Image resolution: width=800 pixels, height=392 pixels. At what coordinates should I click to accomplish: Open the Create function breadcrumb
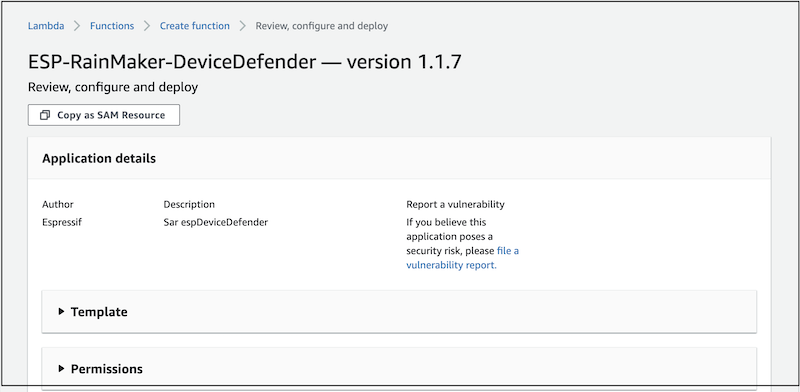194,26
